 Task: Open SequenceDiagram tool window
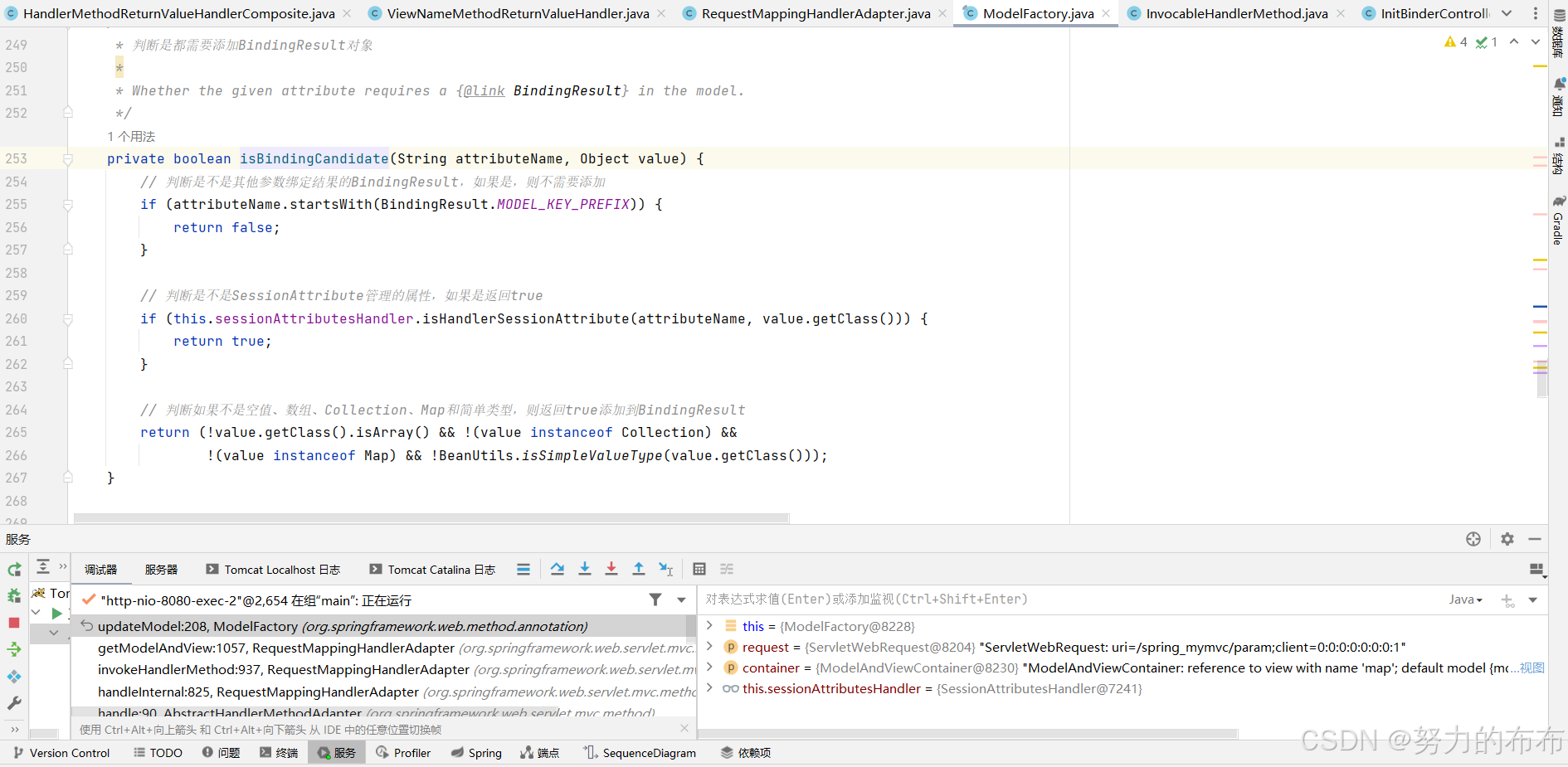(x=640, y=753)
